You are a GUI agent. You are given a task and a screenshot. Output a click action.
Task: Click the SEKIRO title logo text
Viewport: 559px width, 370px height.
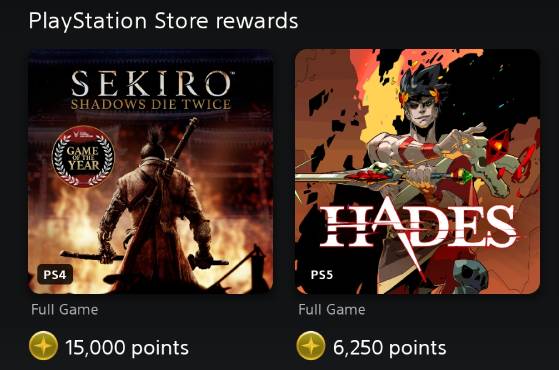click(x=151, y=83)
